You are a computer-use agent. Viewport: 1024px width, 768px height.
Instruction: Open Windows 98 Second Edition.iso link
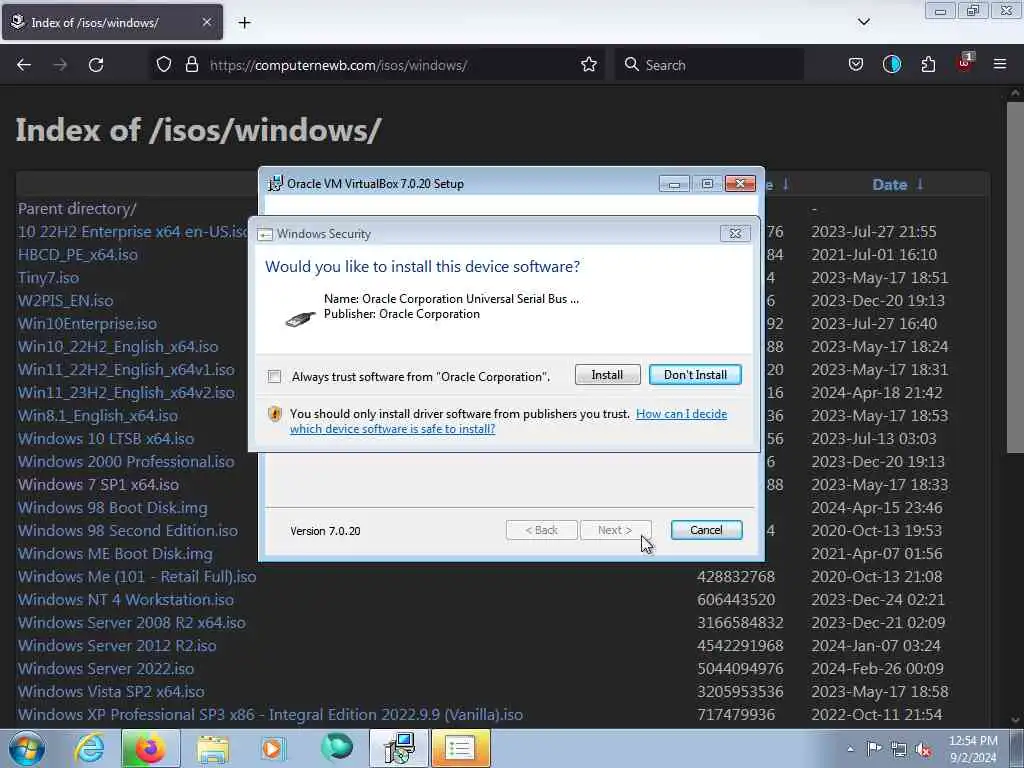[128, 530]
